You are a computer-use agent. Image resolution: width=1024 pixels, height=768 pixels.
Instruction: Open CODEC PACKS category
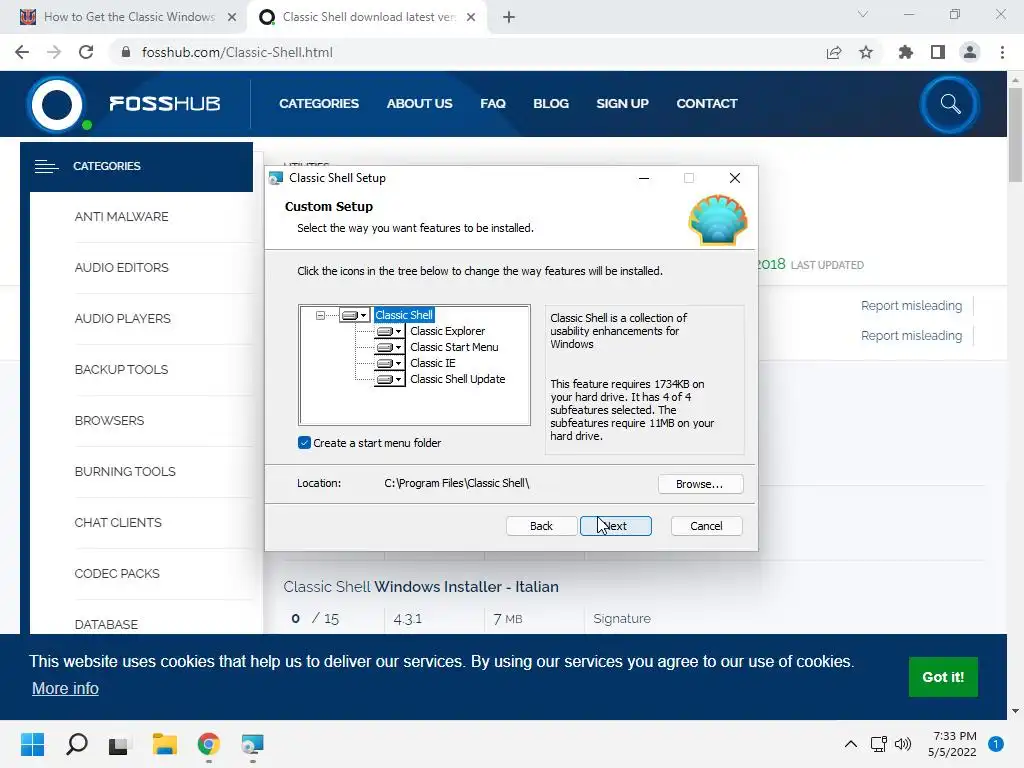pyautogui.click(x=117, y=573)
